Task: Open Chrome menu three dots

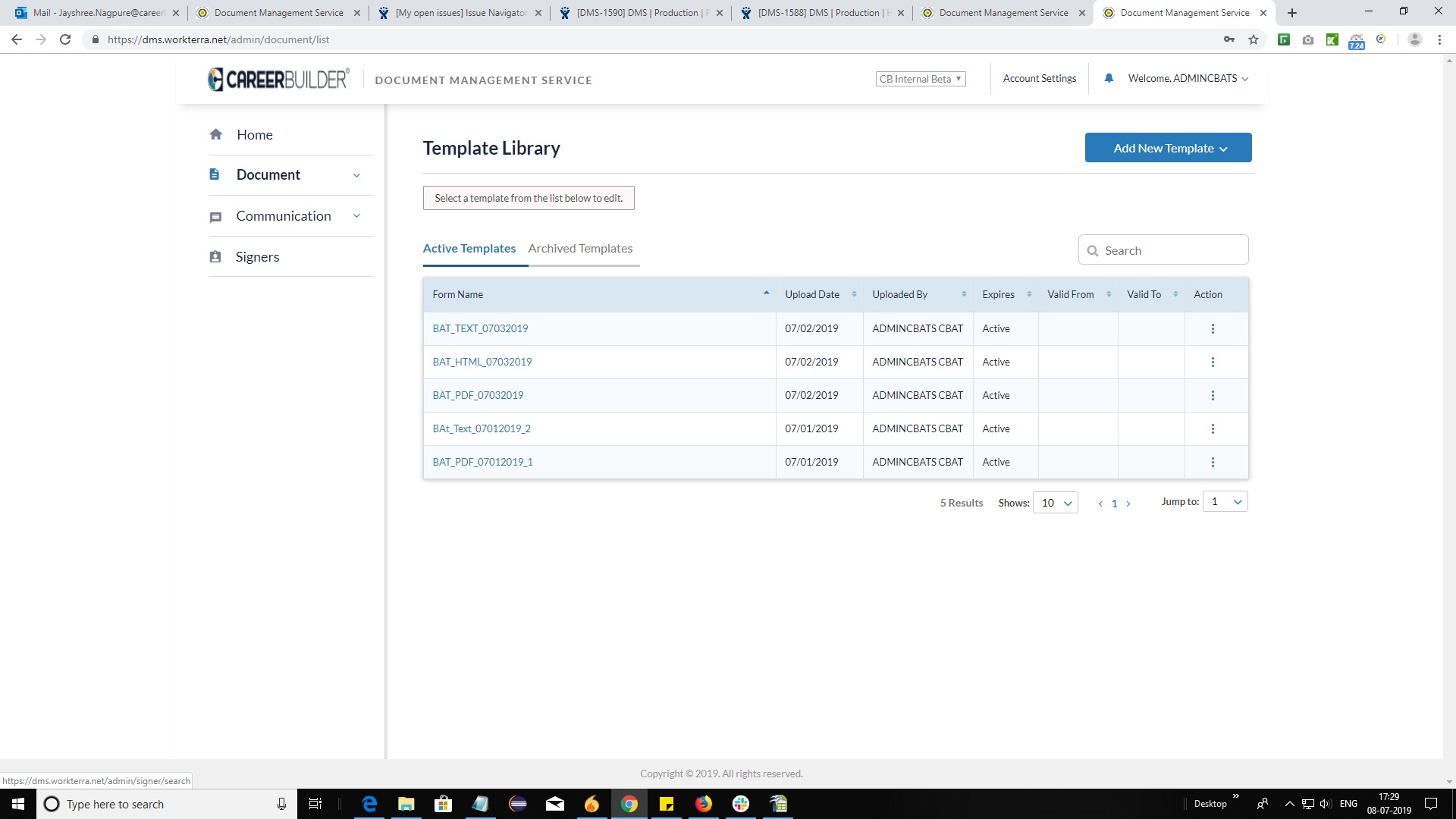Action: click(1439, 39)
